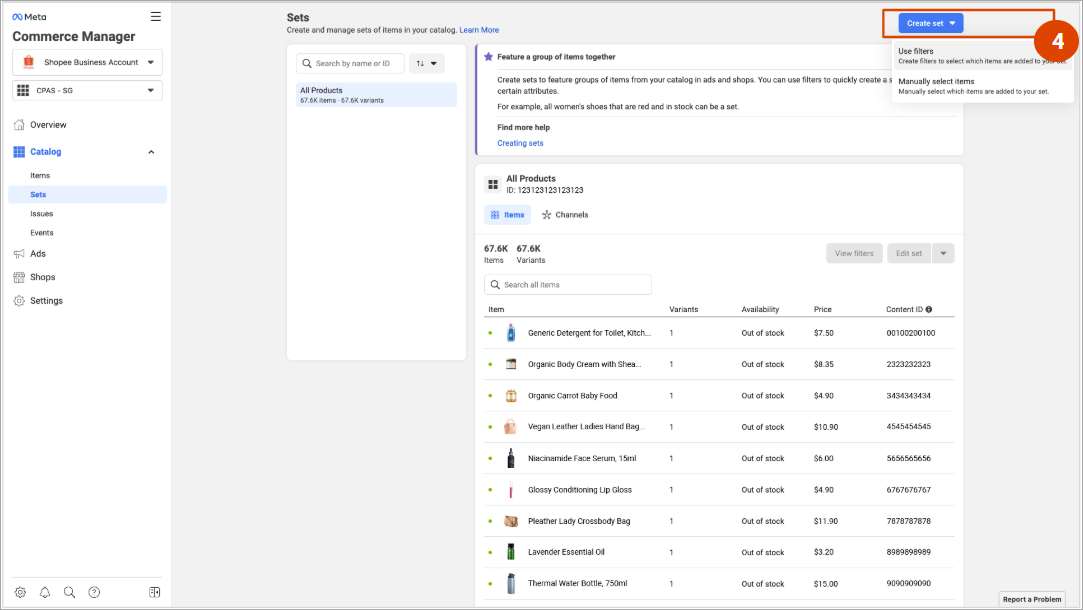Click the settings gear icon in bottom bar
The width and height of the screenshot is (1083, 610).
(x=21, y=592)
